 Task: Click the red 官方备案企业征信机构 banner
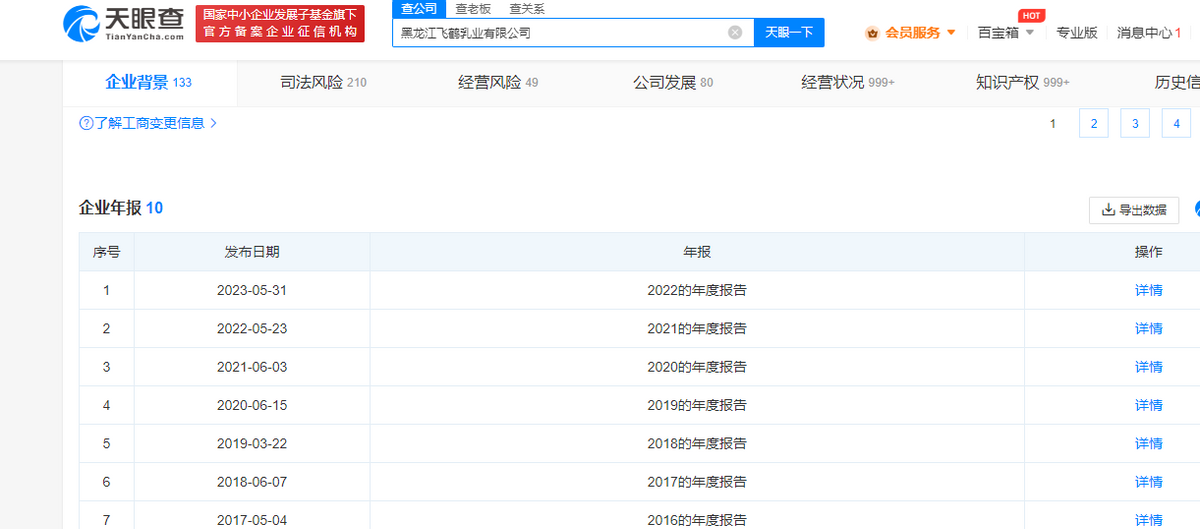point(279,23)
